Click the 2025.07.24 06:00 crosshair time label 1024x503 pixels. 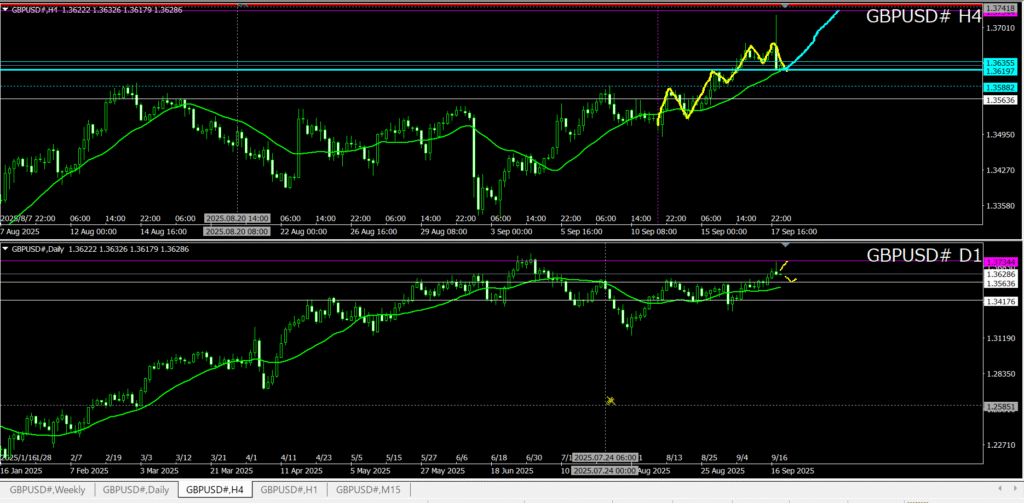[604, 458]
